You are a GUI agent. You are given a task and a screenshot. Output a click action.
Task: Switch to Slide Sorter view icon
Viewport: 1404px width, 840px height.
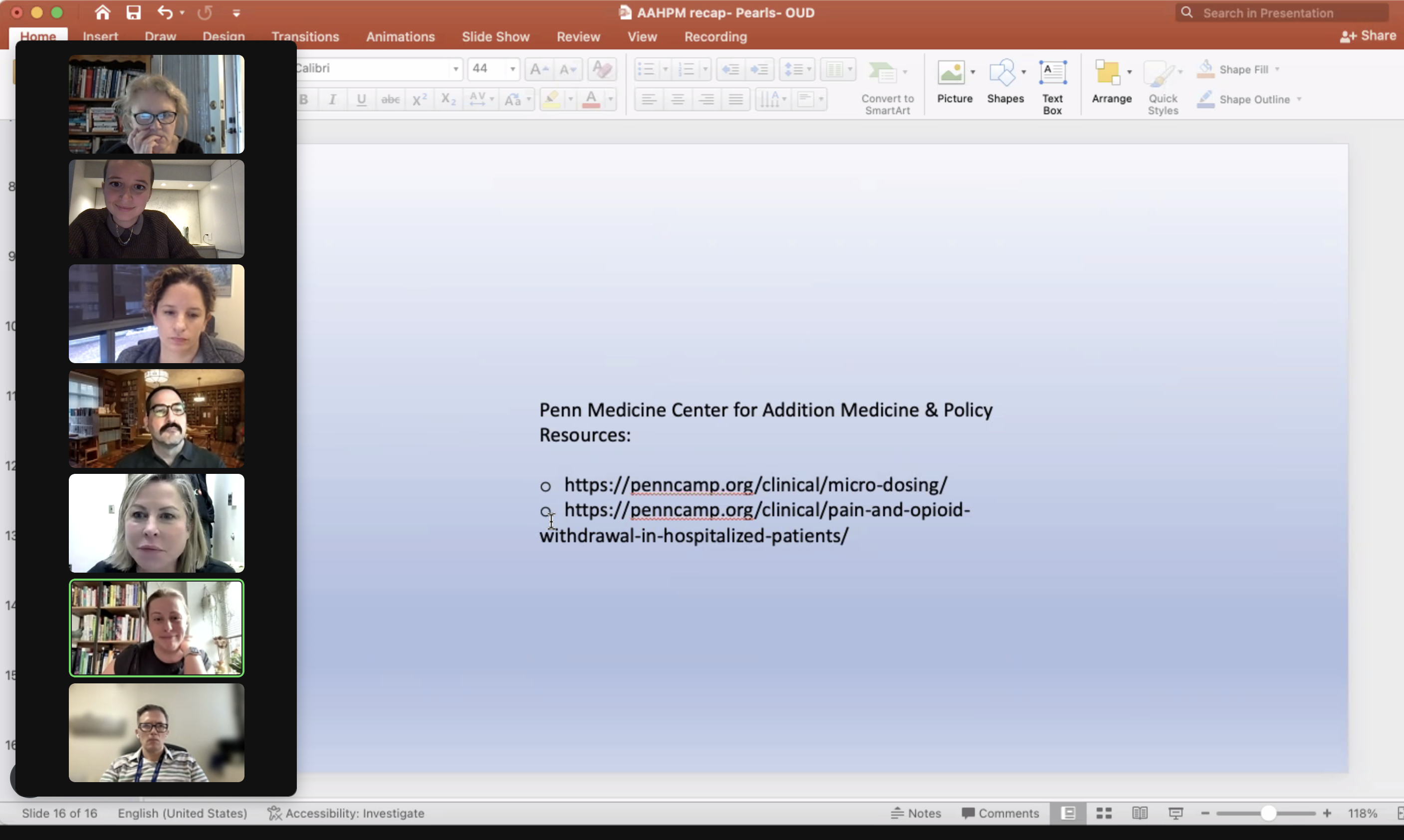pyautogui.click(x=1103, y=814)
